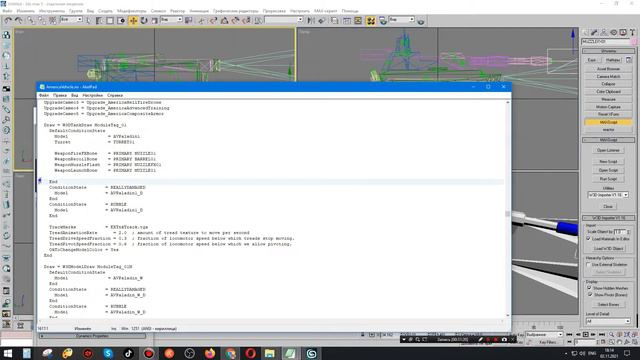Open the AkelPad File menu
The image size is (640, 360).
(x=44, y=95)
